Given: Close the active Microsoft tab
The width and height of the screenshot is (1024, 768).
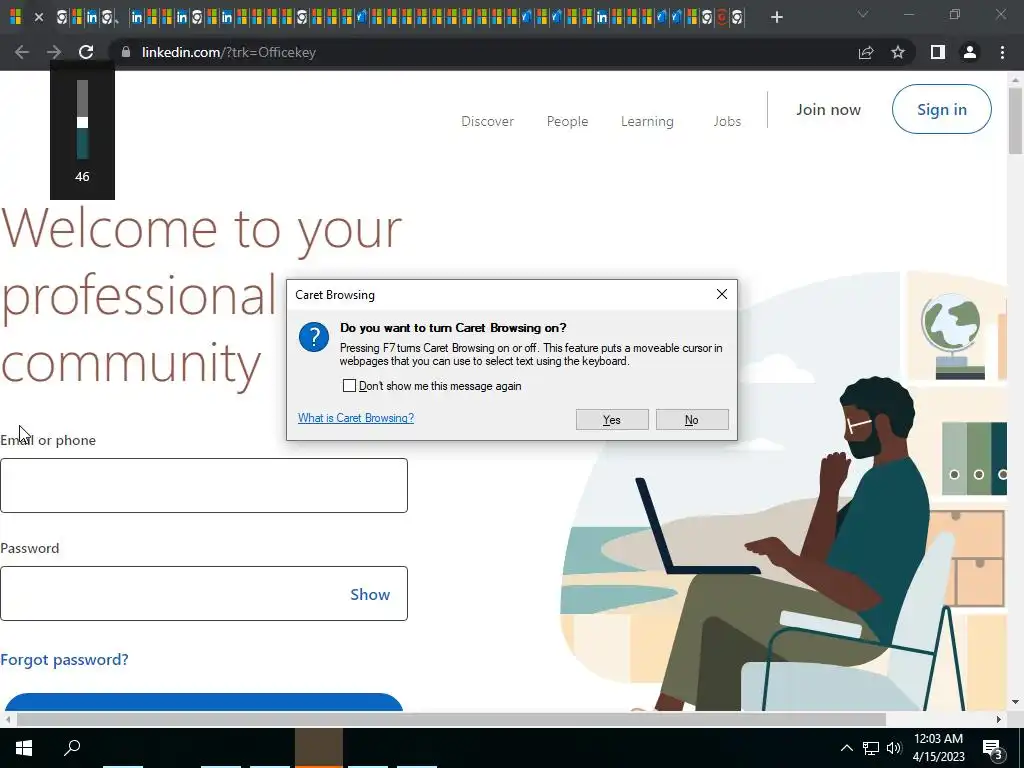Looking at the screenshot, I should [x=39, y=18].
